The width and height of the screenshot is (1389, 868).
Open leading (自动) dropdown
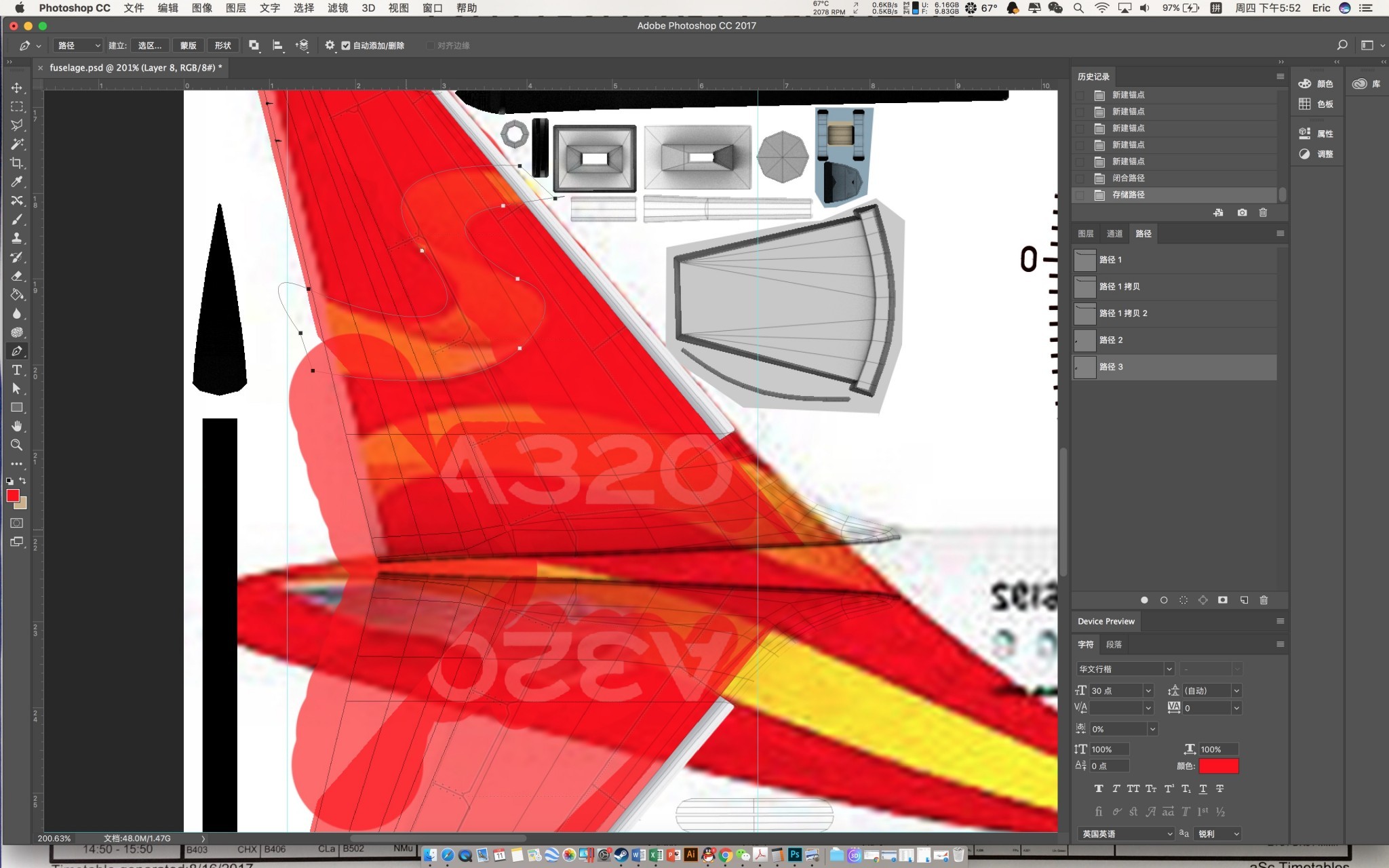click(1236, 691)
